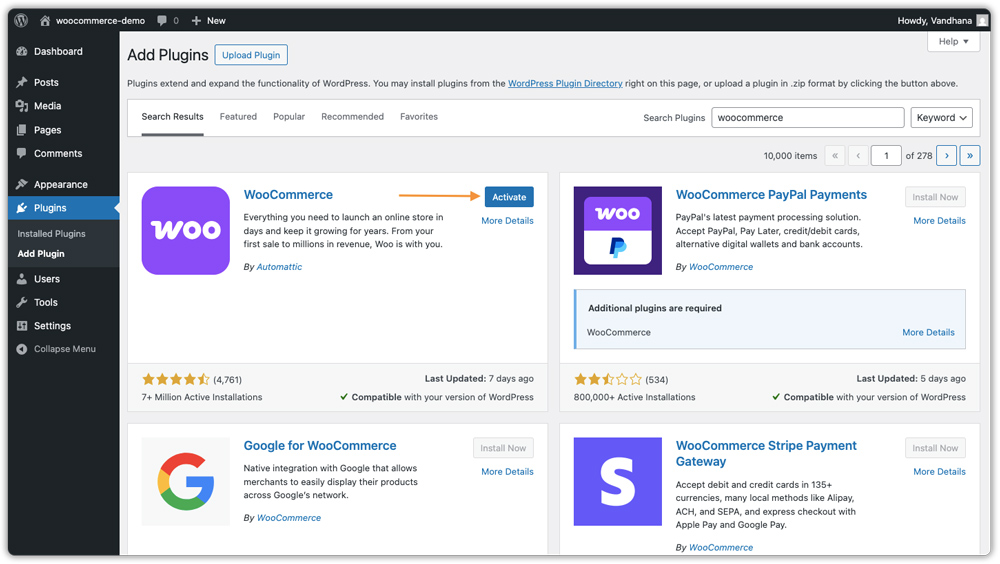Viewport: 1000px width, 564px height.
Task: Open the comments bubble icon in admin bar
Action: tap(162, 20)
